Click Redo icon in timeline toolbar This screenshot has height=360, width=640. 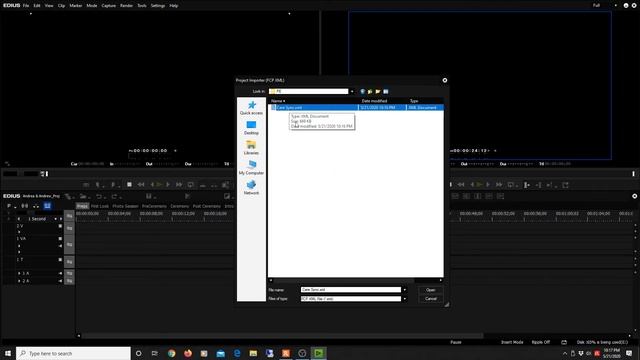point(115,196)
